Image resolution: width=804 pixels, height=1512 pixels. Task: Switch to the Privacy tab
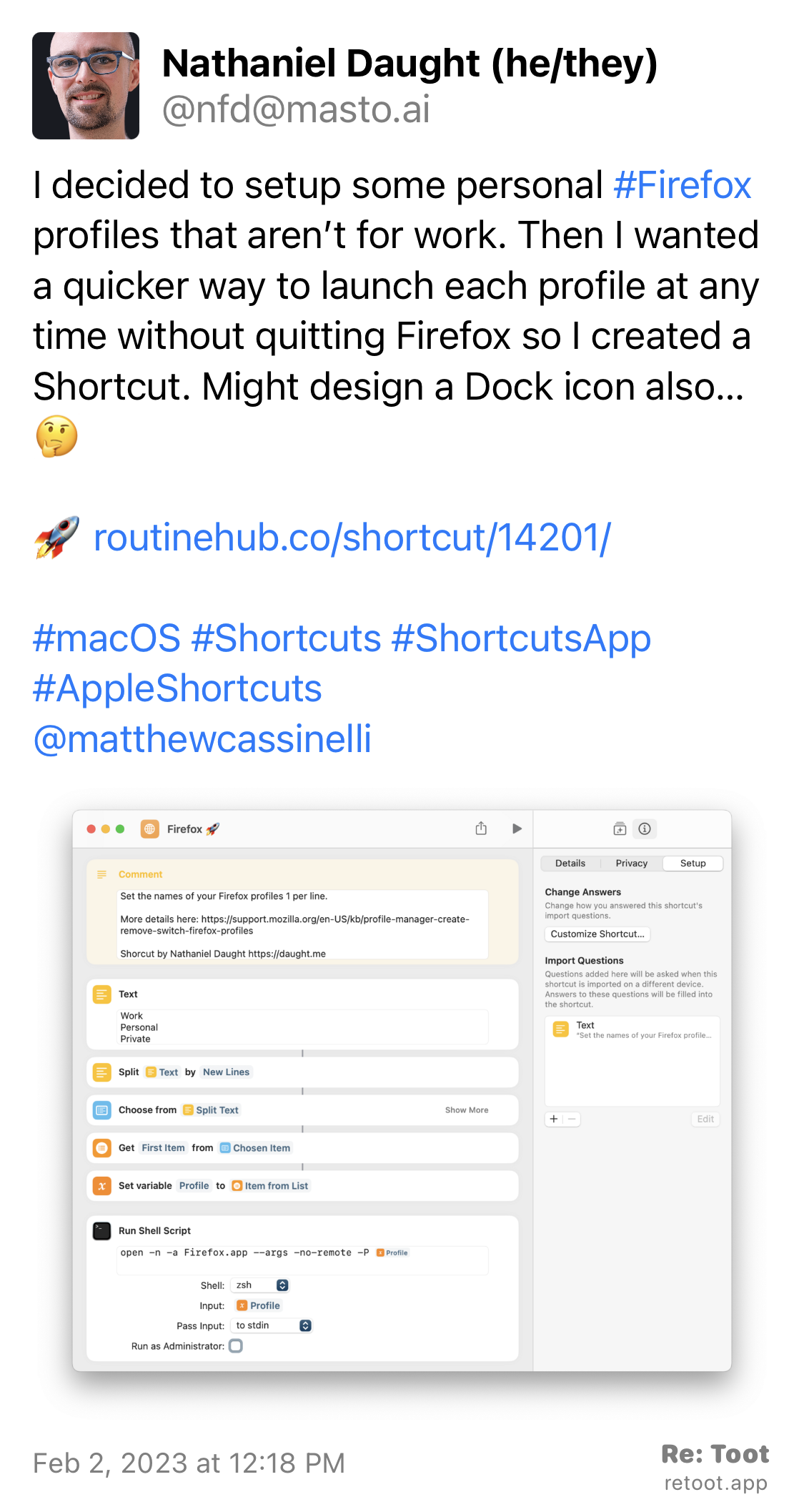(632, 863)
